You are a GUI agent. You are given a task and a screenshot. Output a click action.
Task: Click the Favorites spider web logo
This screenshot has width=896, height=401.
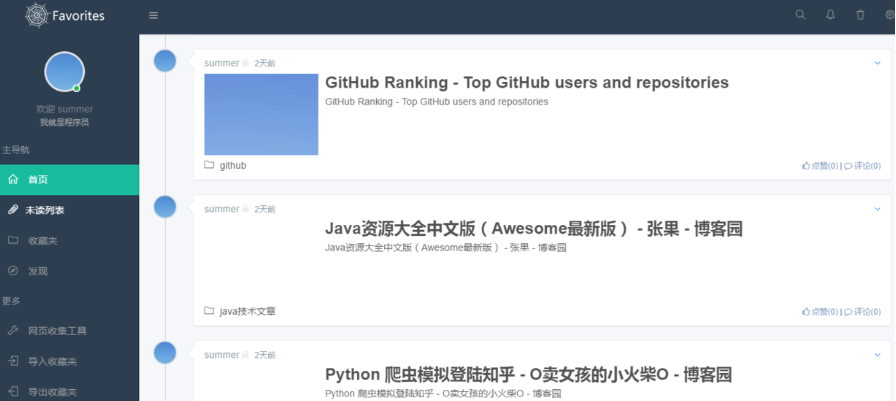[x=38, y=15]
